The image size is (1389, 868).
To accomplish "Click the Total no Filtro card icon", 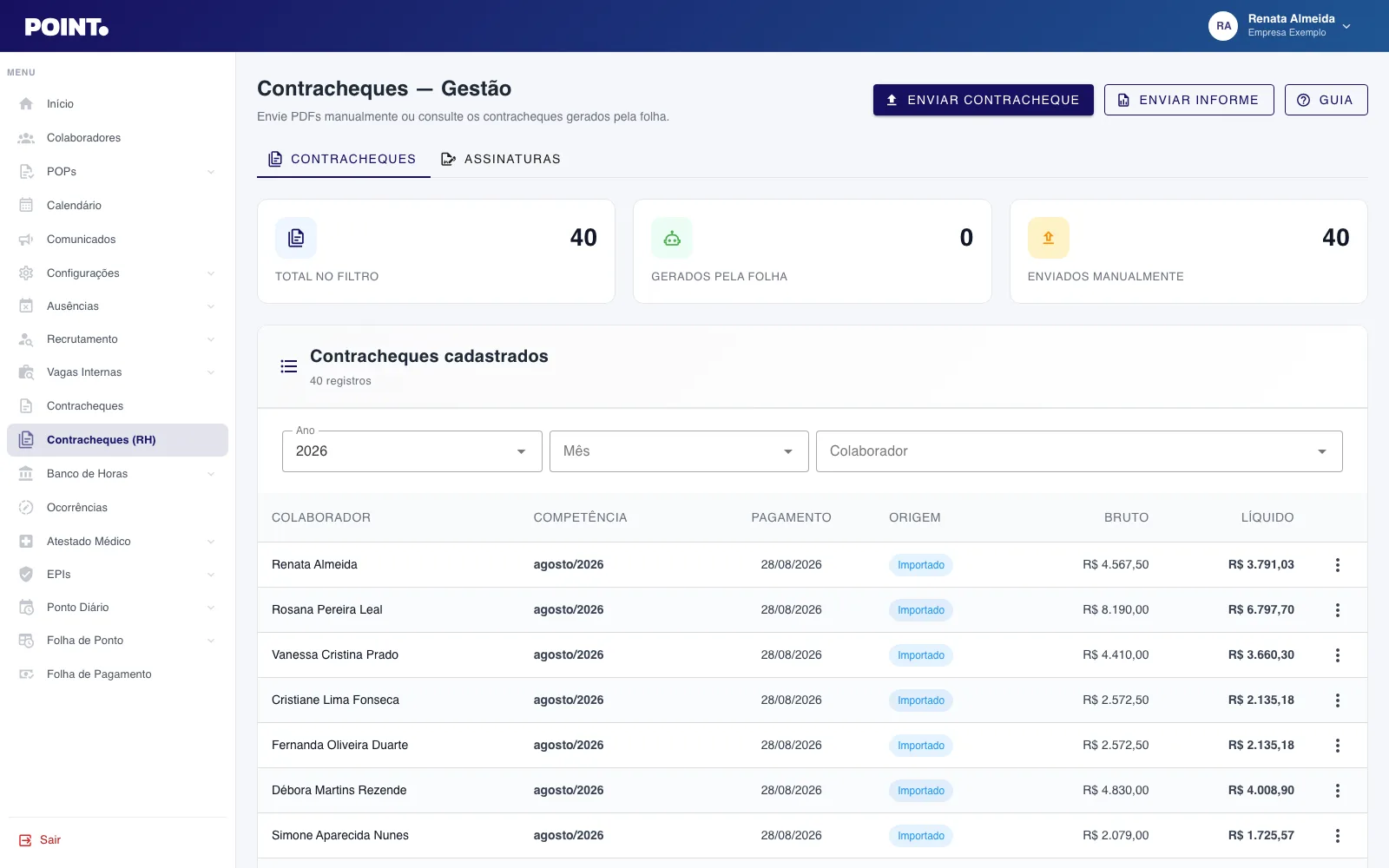I will click(296, 238).
